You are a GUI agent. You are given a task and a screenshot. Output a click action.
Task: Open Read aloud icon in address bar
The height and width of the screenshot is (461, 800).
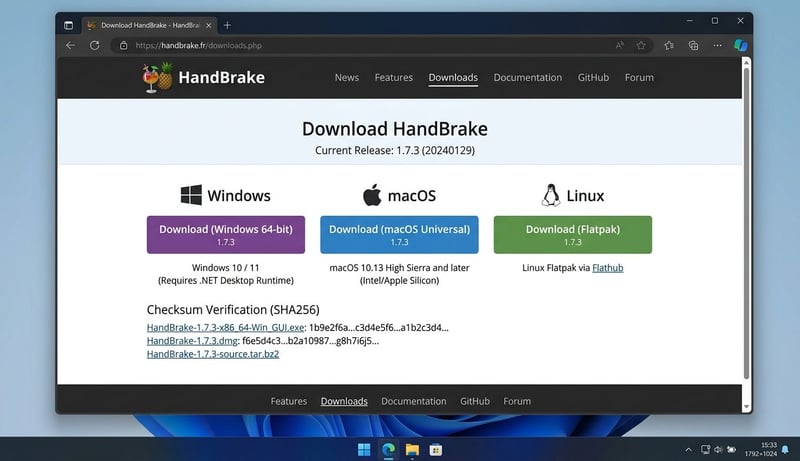[619, 45]
